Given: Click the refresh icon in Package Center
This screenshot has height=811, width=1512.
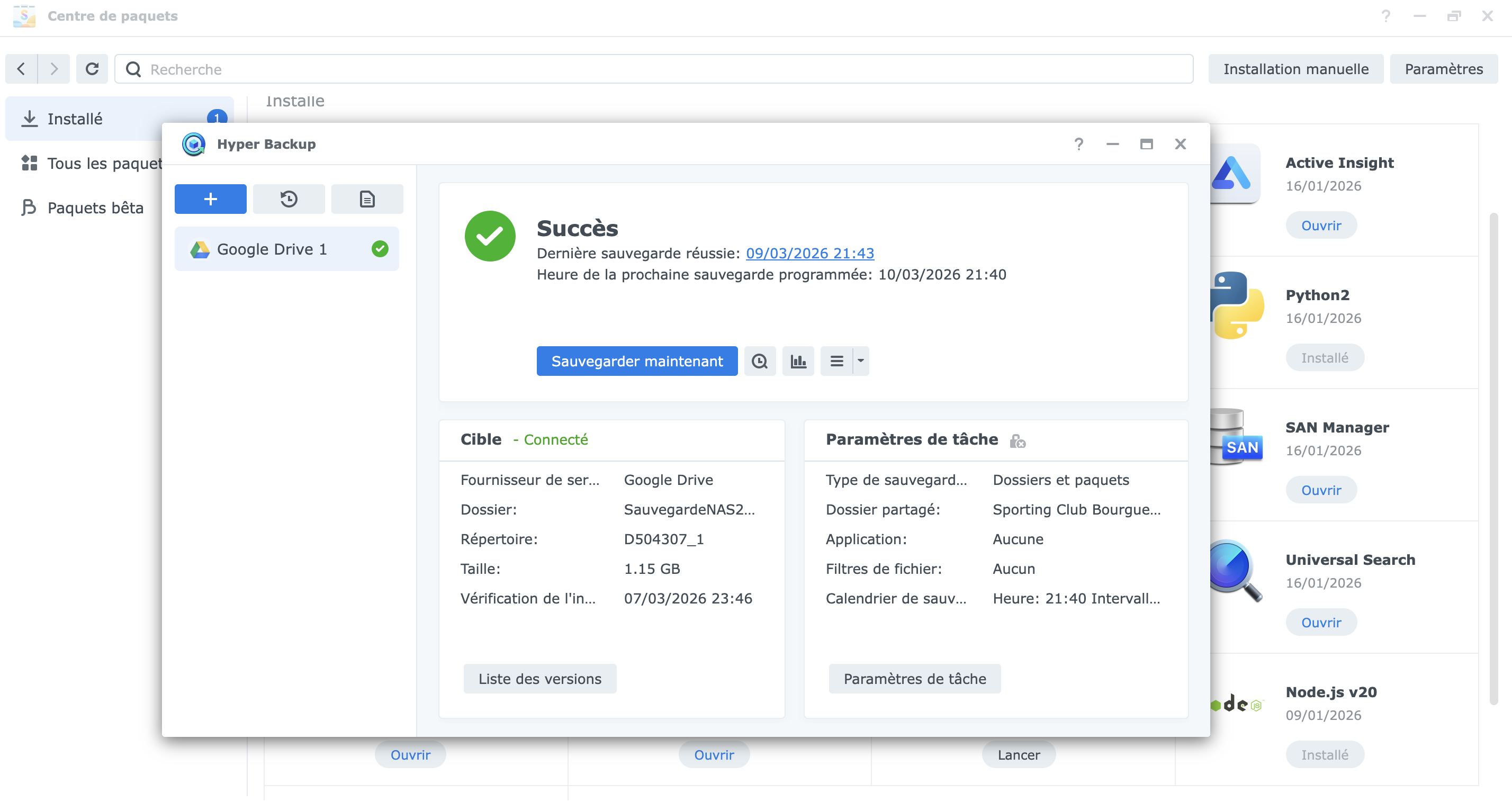Looking at the screenshot, I should (x=92, y=69).
